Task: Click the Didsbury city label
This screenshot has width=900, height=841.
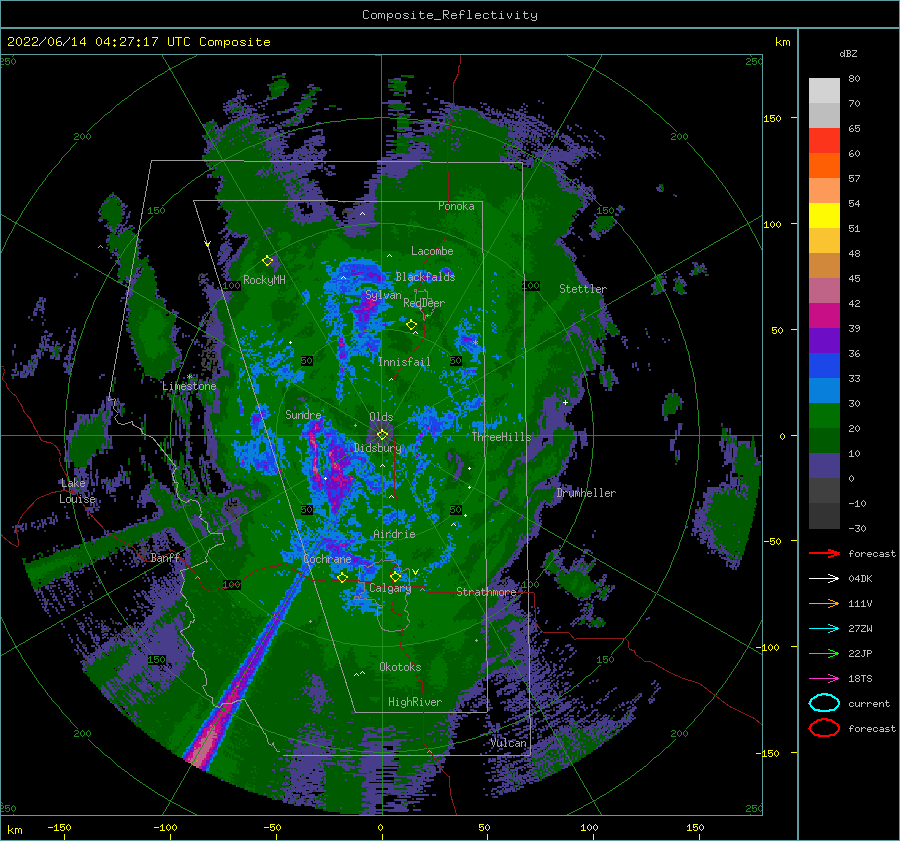Action: click(378, 448)
